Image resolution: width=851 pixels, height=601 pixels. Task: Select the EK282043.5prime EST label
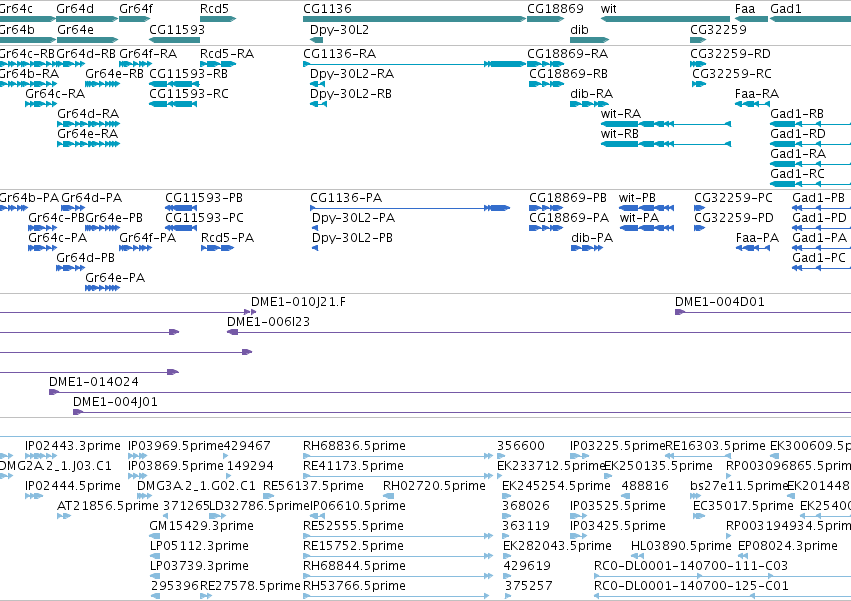click(557, 545)
